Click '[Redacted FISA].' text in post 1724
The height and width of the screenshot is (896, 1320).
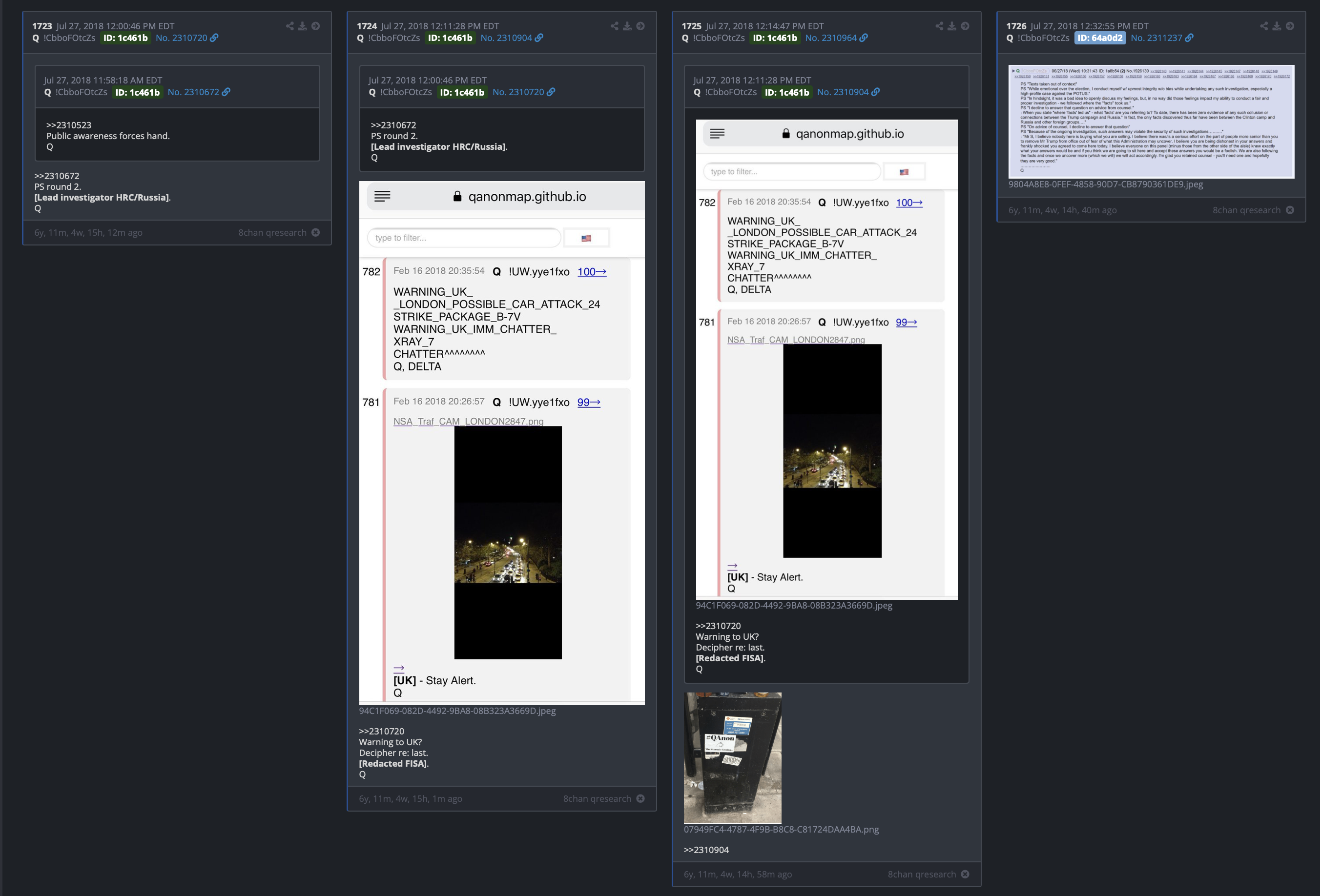coord(393,764)
